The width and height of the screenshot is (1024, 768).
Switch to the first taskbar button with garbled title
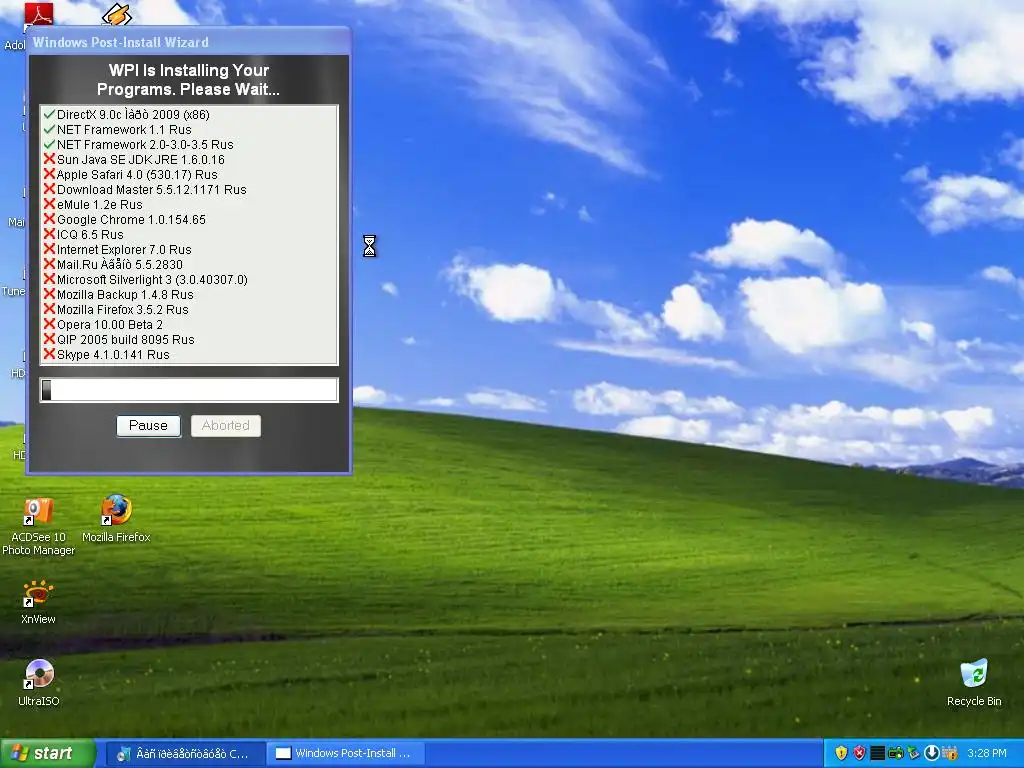pos(185,753)
